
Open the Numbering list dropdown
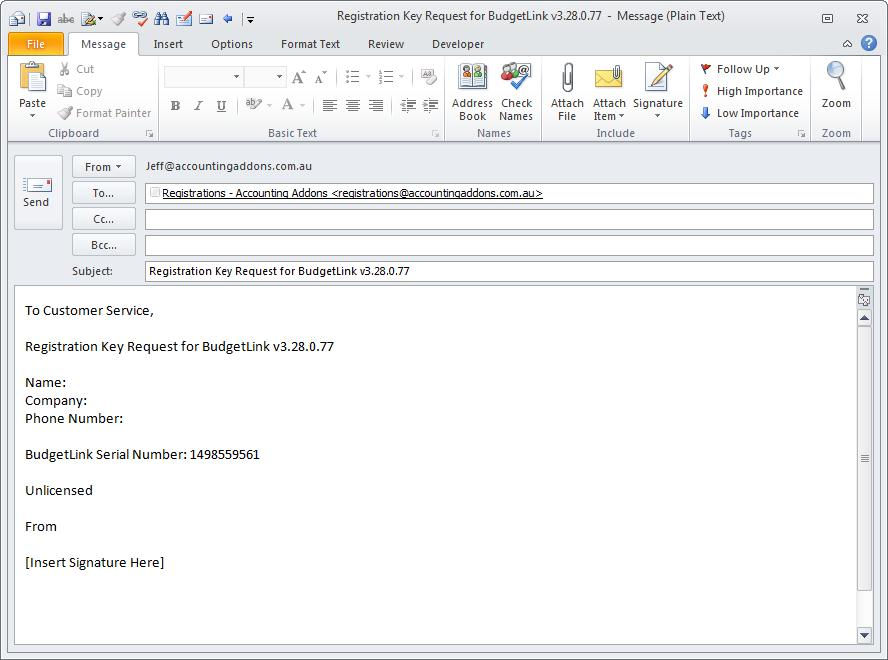401,77
